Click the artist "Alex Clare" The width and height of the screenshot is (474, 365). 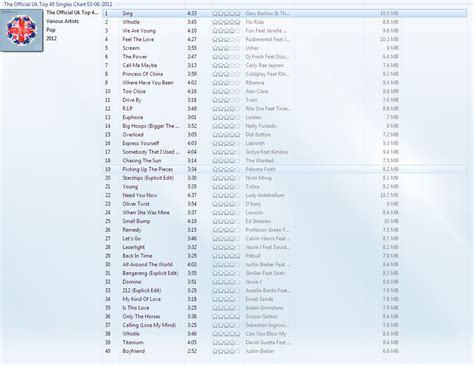pos(257,91)
